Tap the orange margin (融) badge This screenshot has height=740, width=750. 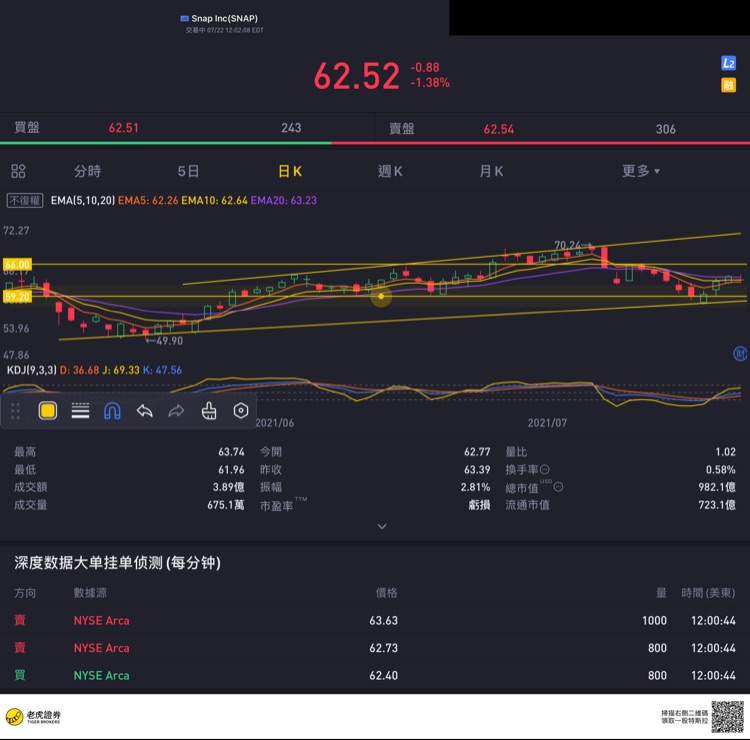[x=728, y=85]
